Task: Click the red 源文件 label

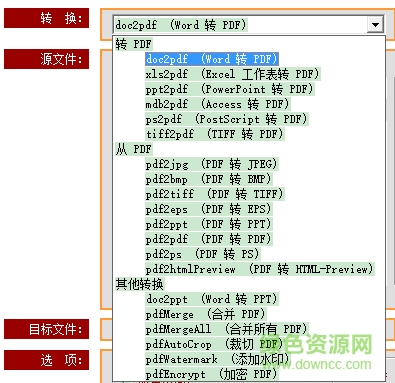Action: [x=46, y=59]
